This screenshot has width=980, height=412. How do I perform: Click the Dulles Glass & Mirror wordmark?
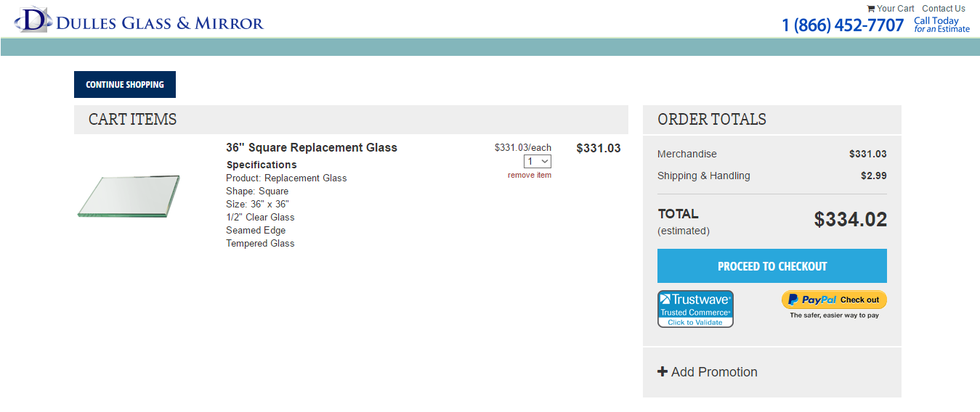160,23
